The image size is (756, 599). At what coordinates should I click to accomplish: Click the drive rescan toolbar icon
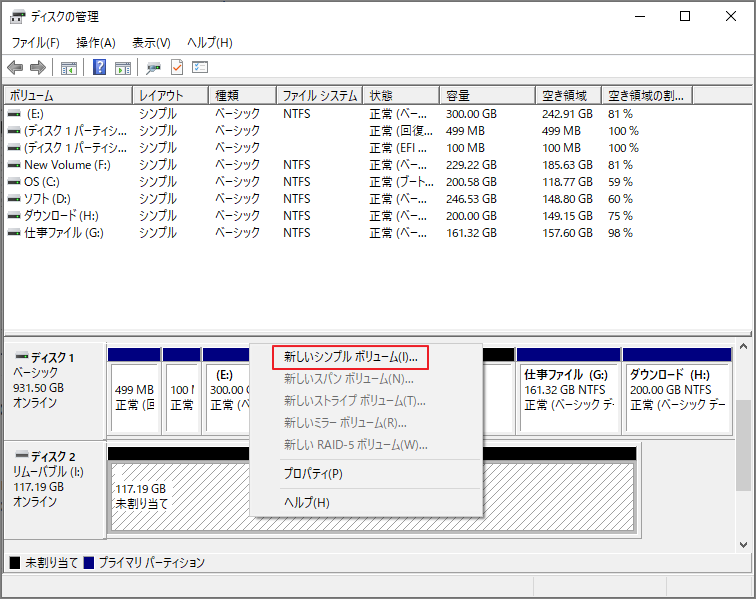153,68
